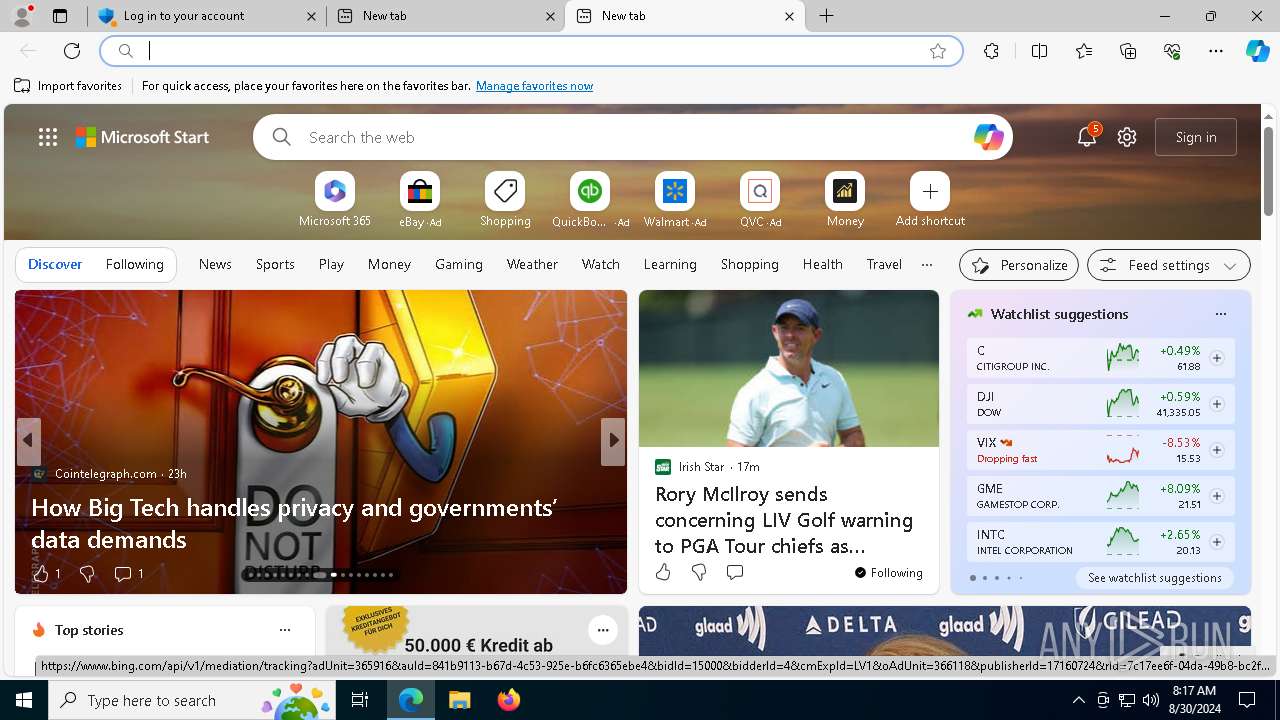The width and height of the screenshot is (1280, 720).
Task: Switch to the 'Log in to your account' tab
Action: tap(207, 16)
